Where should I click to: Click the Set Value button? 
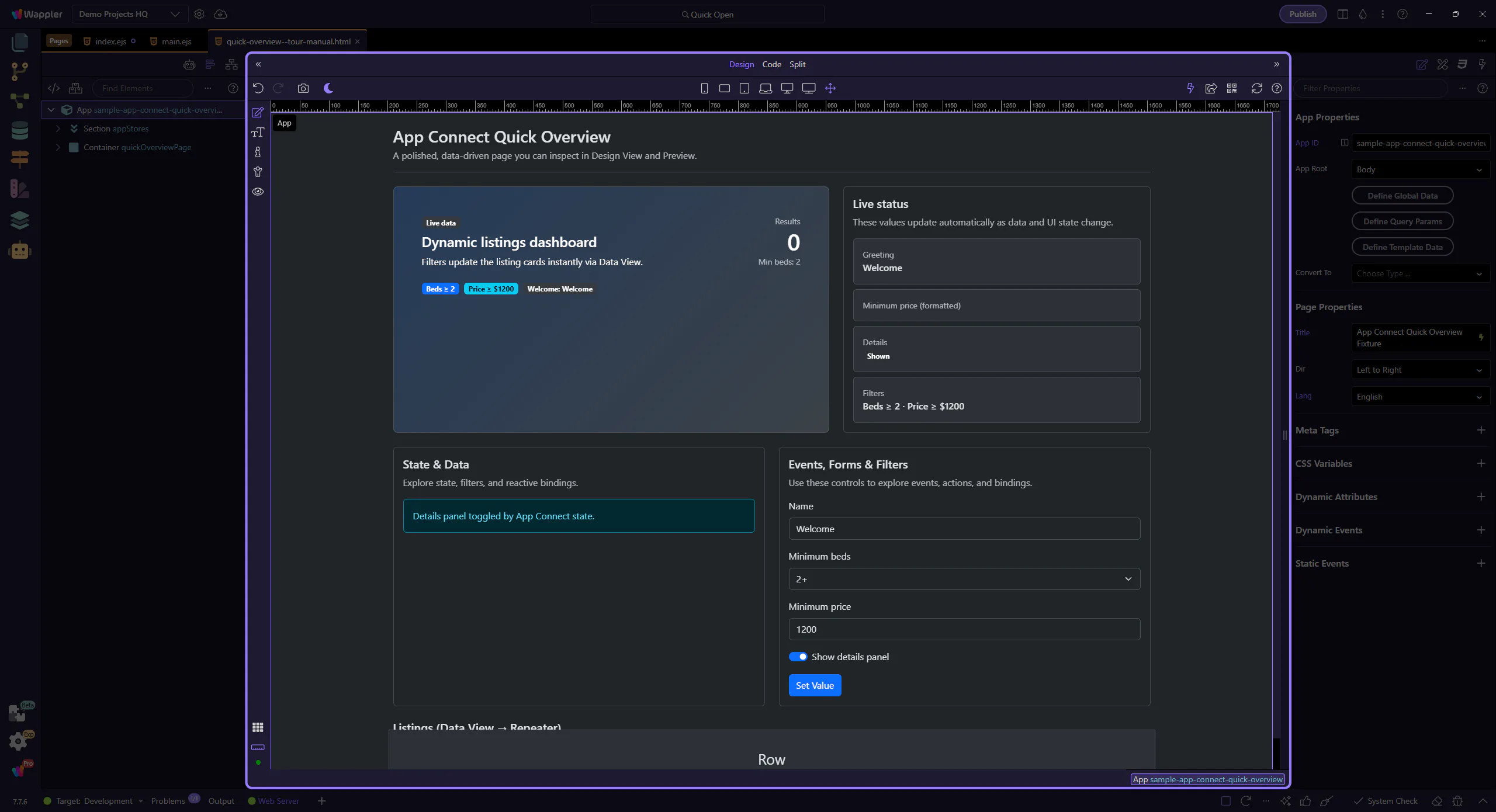click(x=814, y=685)
